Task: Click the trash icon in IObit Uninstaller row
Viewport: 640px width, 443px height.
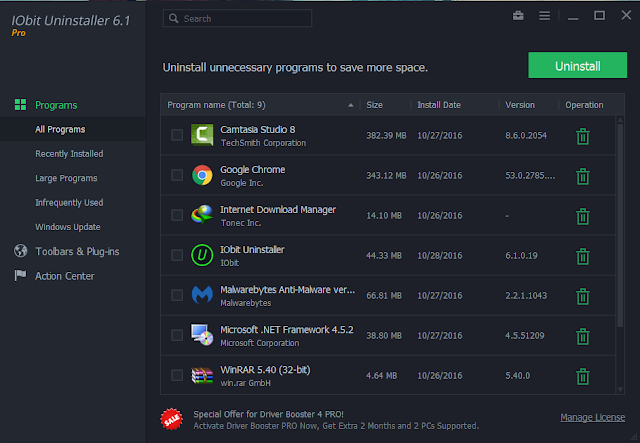Action: tap(583, 256)
